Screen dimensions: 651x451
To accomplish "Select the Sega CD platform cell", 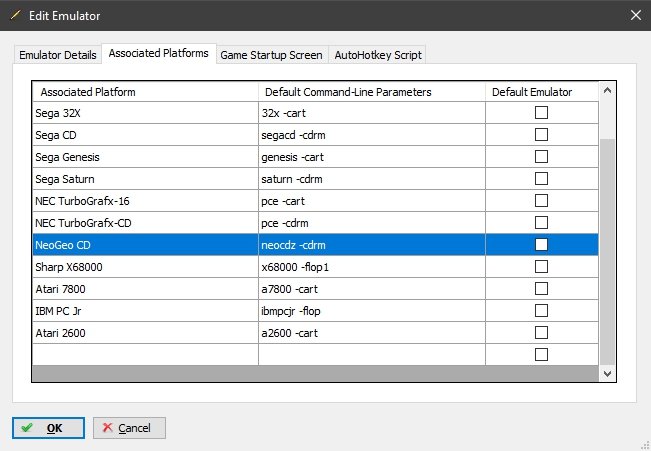I will 145,135.
